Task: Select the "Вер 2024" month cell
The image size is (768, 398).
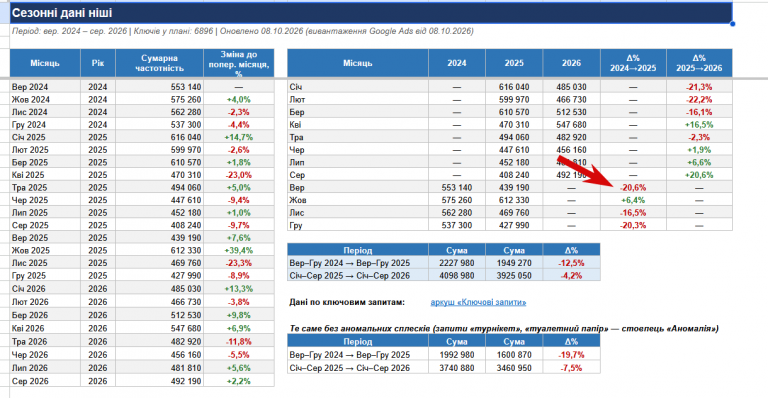Action: tap(45, 87)
